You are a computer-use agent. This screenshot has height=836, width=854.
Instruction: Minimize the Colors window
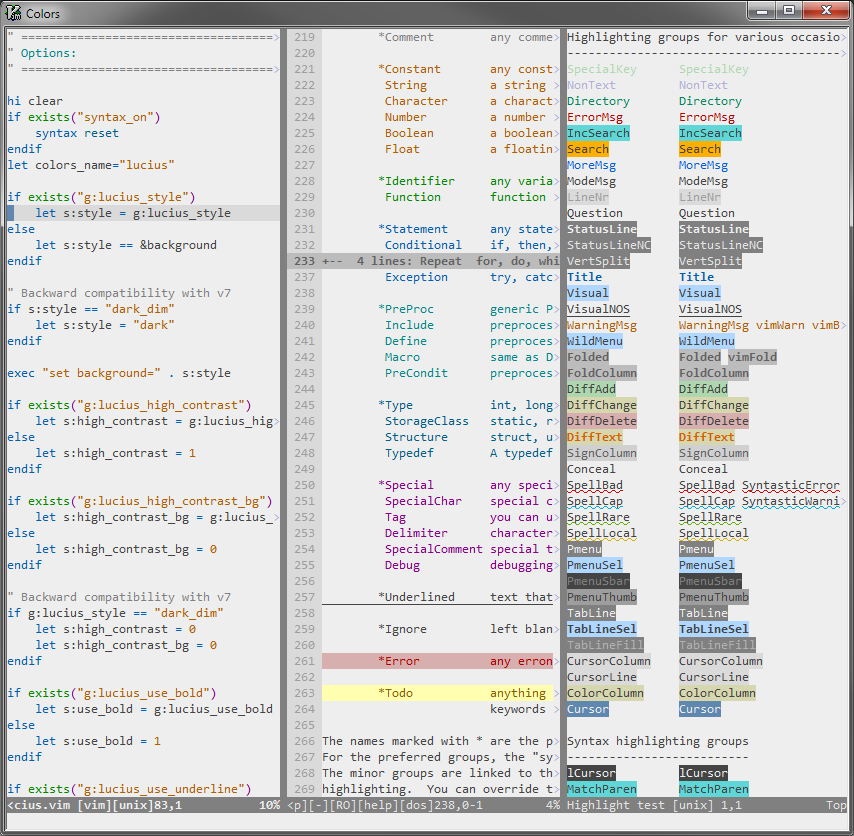[762, 10]
